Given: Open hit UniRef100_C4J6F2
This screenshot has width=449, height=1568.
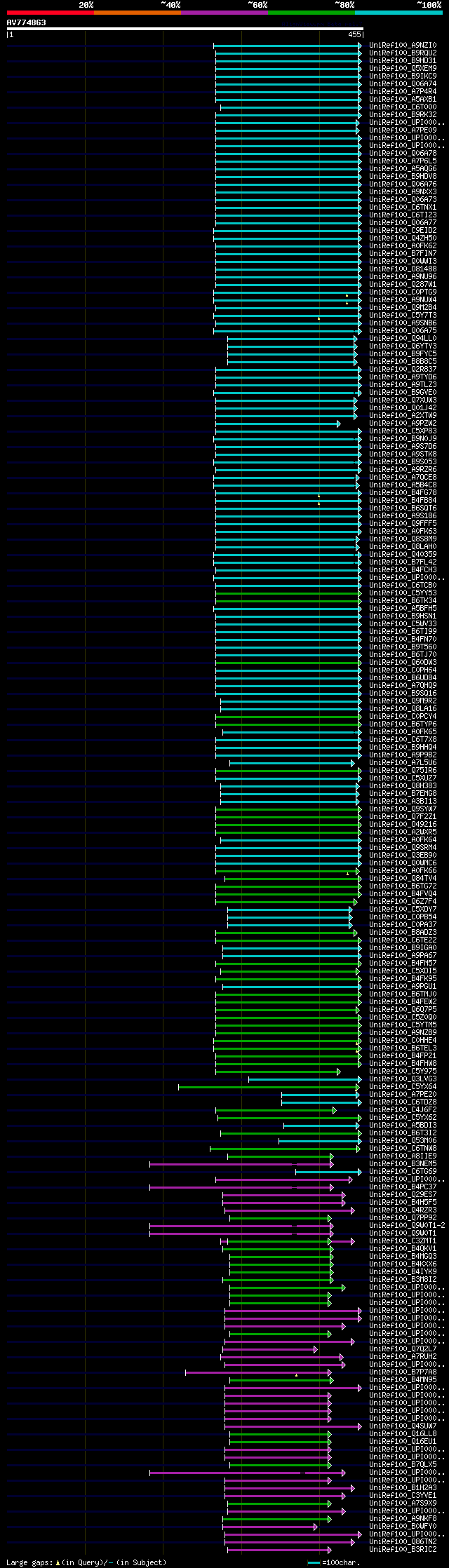Looking at the screenshot, I should (403, 1110).
